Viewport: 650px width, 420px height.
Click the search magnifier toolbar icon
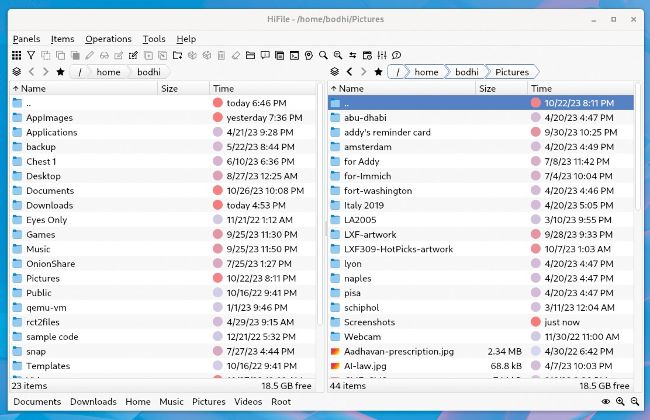click(x=323, y=55)
